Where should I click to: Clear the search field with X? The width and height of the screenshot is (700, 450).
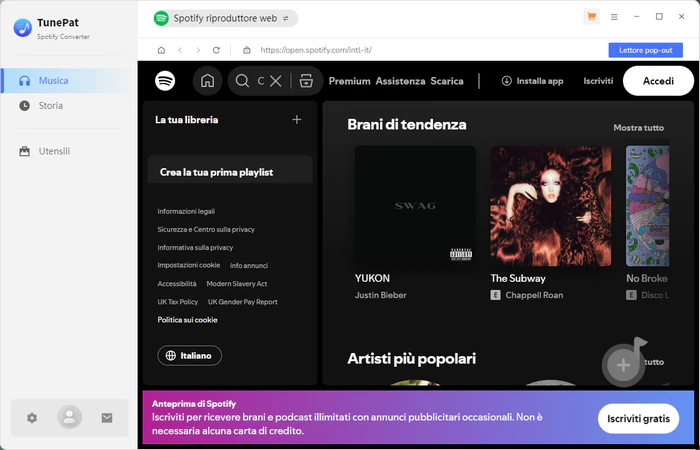pyautogui.click(x=276, y=81)
